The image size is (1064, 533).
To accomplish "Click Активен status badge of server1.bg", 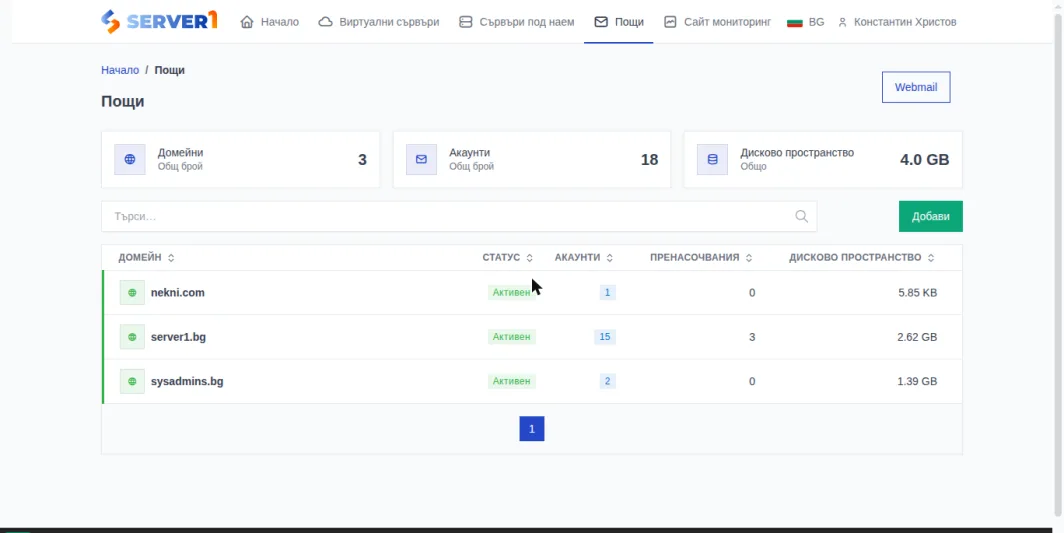I will pyautogui.click(x=512, y=337).
